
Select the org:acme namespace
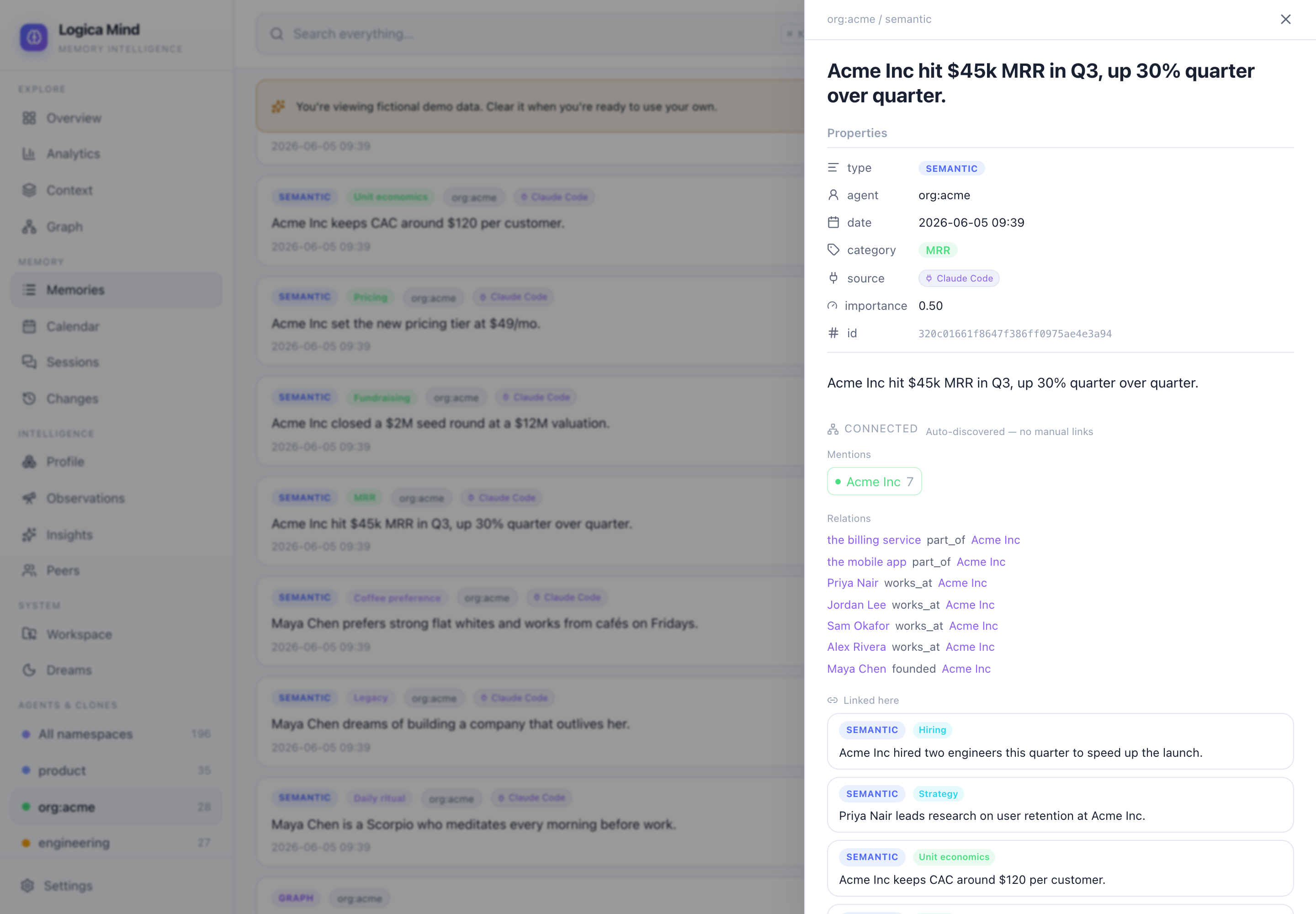click(x=116, y=807)
